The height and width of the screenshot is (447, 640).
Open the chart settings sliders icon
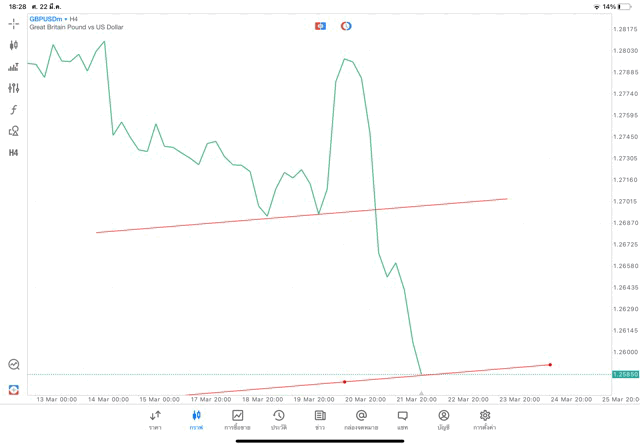pos(14,88)
